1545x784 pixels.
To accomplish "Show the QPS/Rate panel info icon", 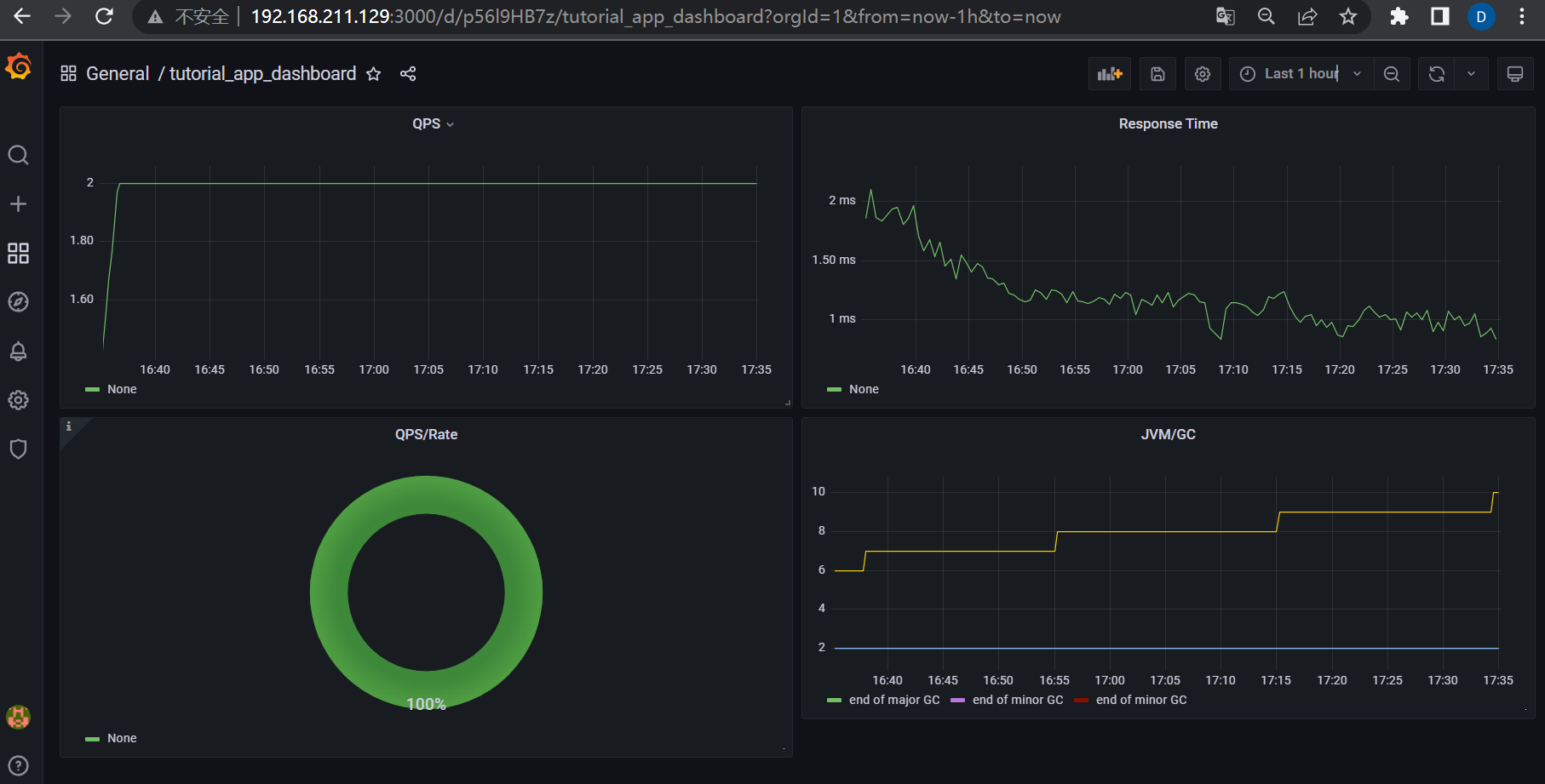I will [x=69, y=426].
